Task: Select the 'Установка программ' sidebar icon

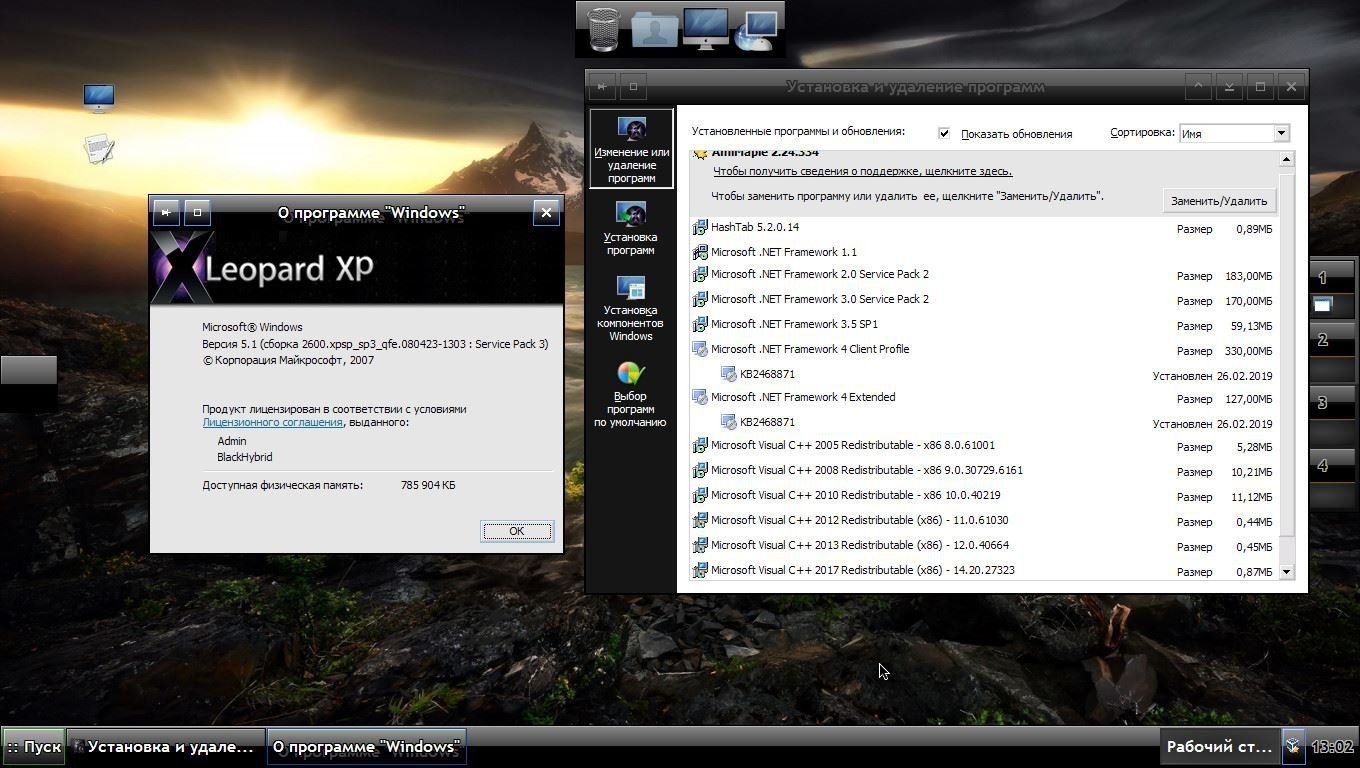Action: pos(630,227)
